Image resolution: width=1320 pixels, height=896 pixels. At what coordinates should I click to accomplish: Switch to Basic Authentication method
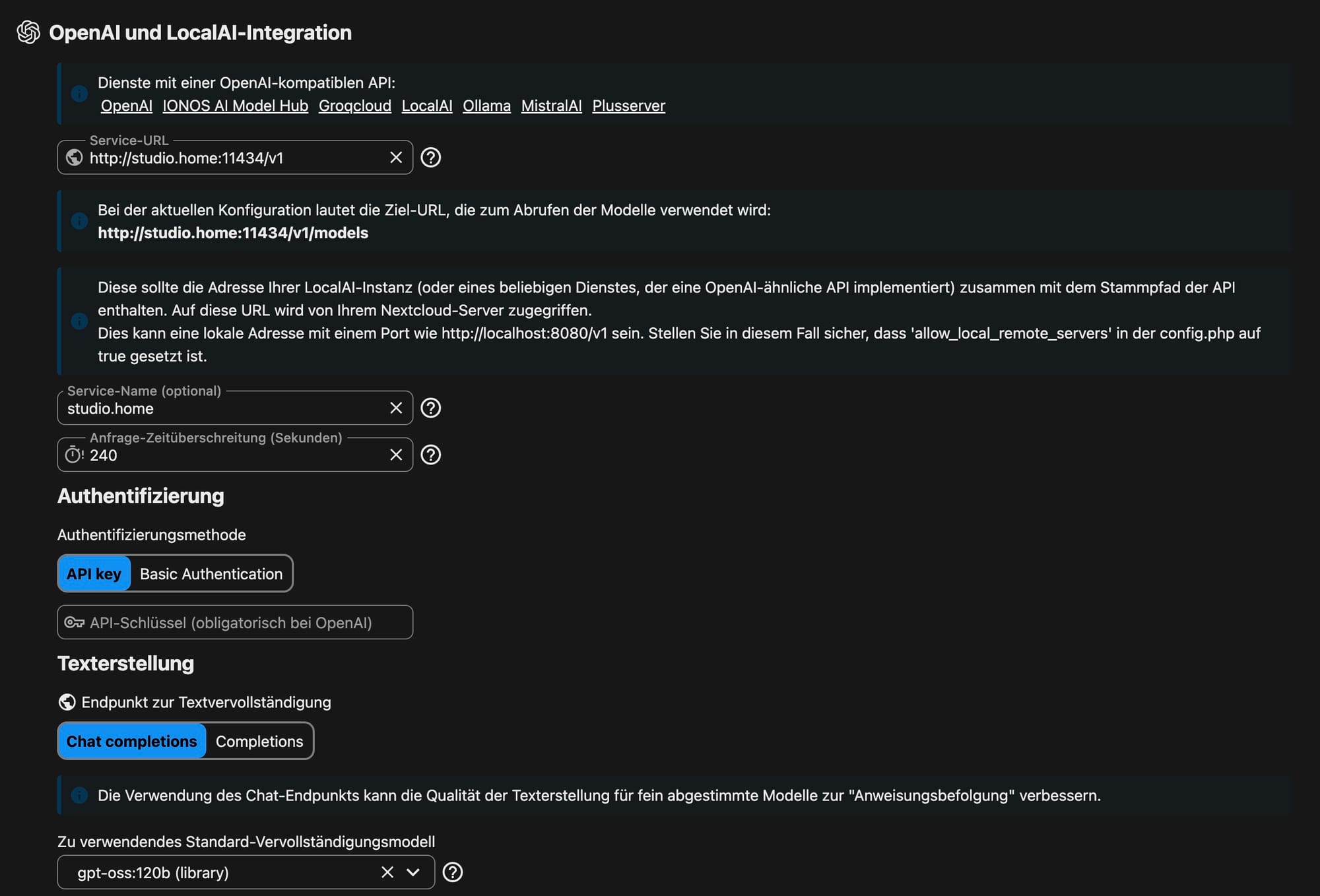click(x=211, y=574)
